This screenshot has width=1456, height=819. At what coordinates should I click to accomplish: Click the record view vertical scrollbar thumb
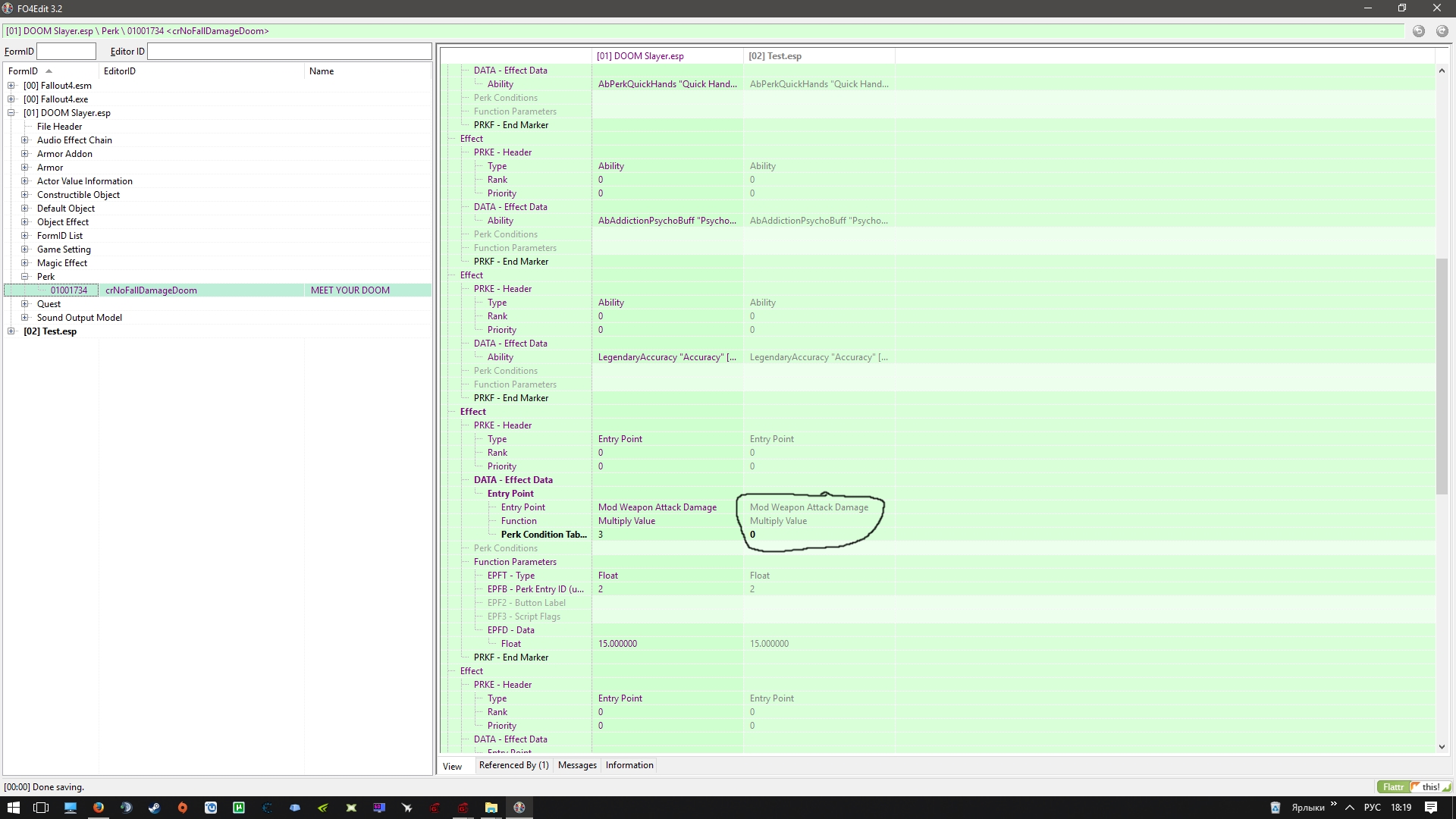(x=1442, y=375)
